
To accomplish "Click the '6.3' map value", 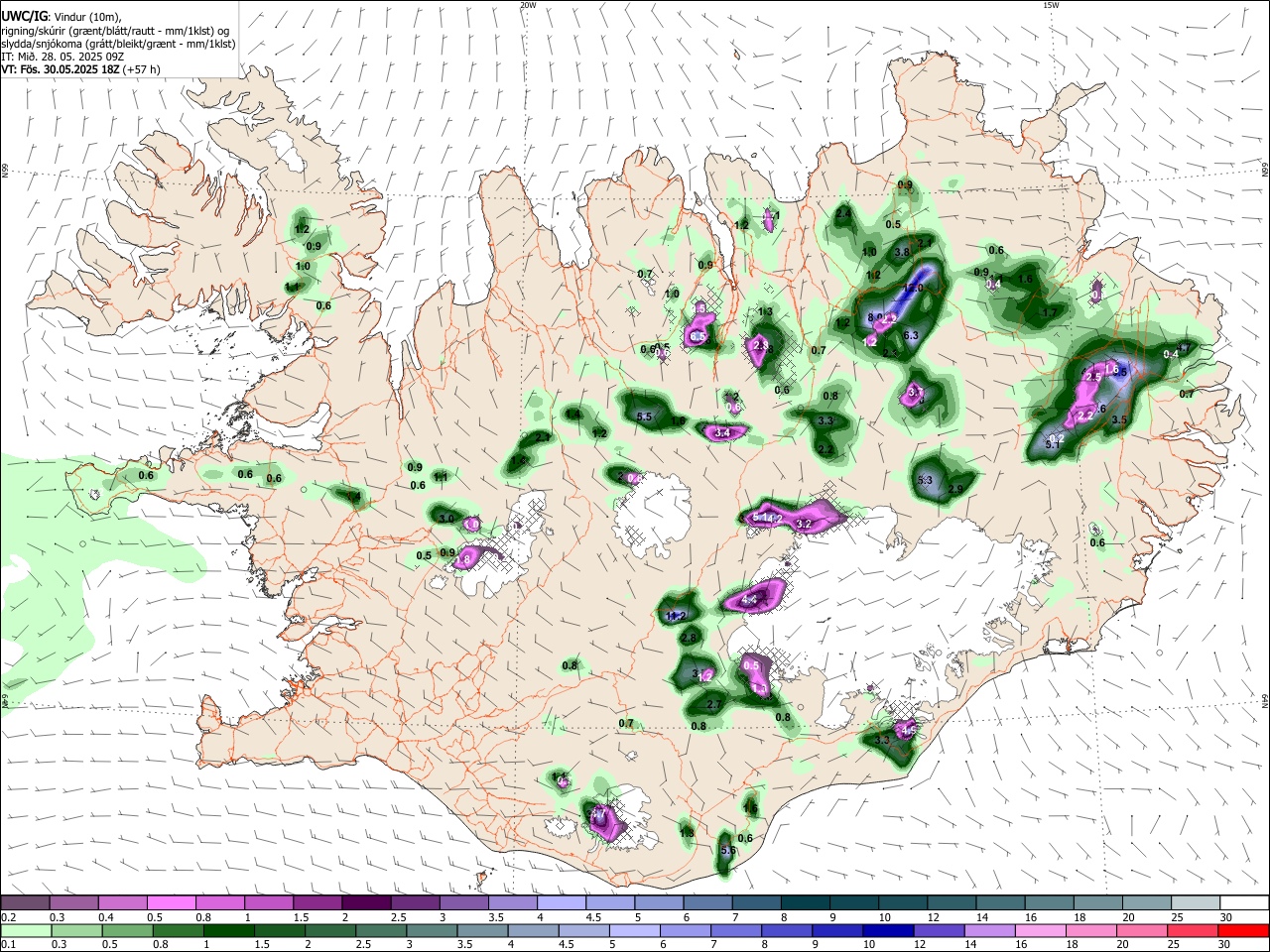I will coord(912,335).
